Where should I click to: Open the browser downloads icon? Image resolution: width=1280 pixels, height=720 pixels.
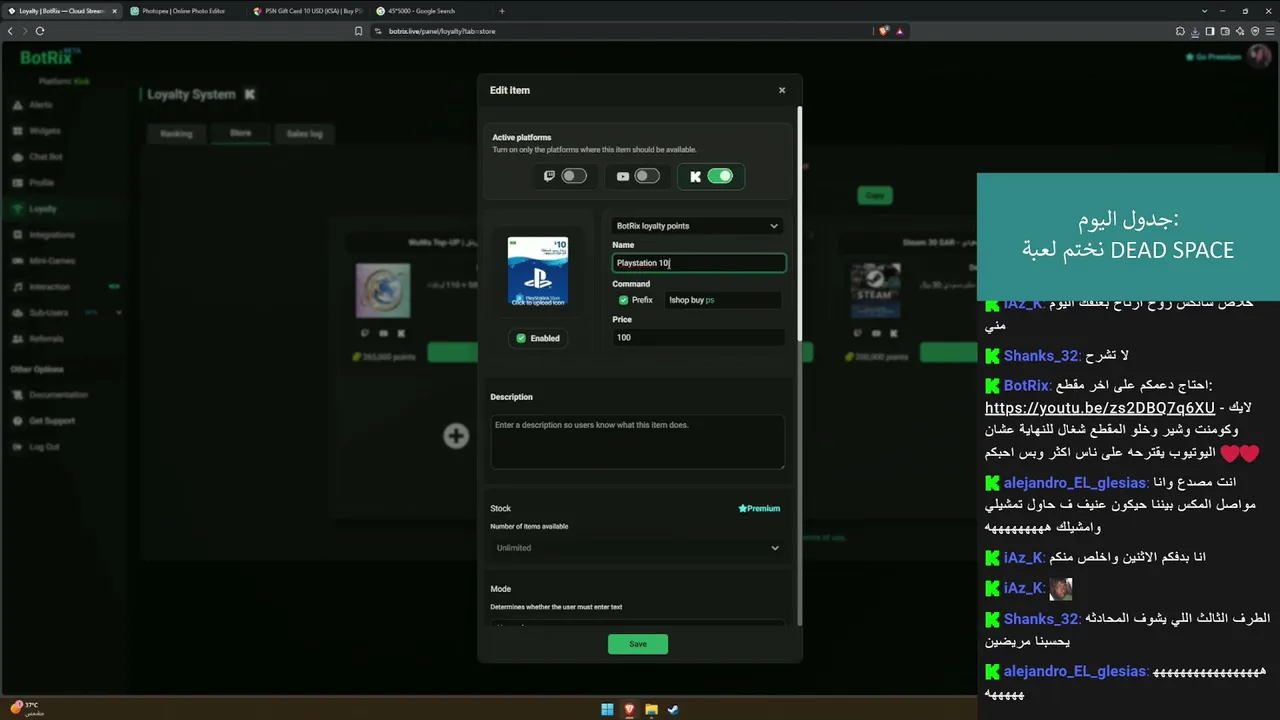1195,31
